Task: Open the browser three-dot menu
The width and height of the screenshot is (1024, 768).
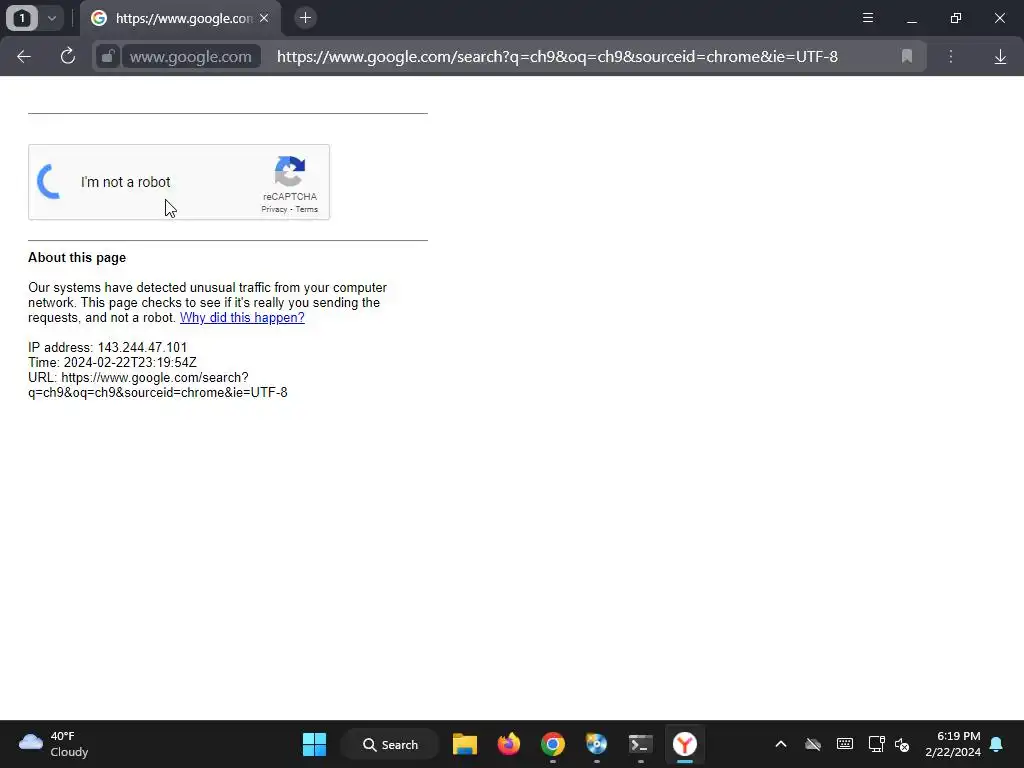Action: coord(951,57)
